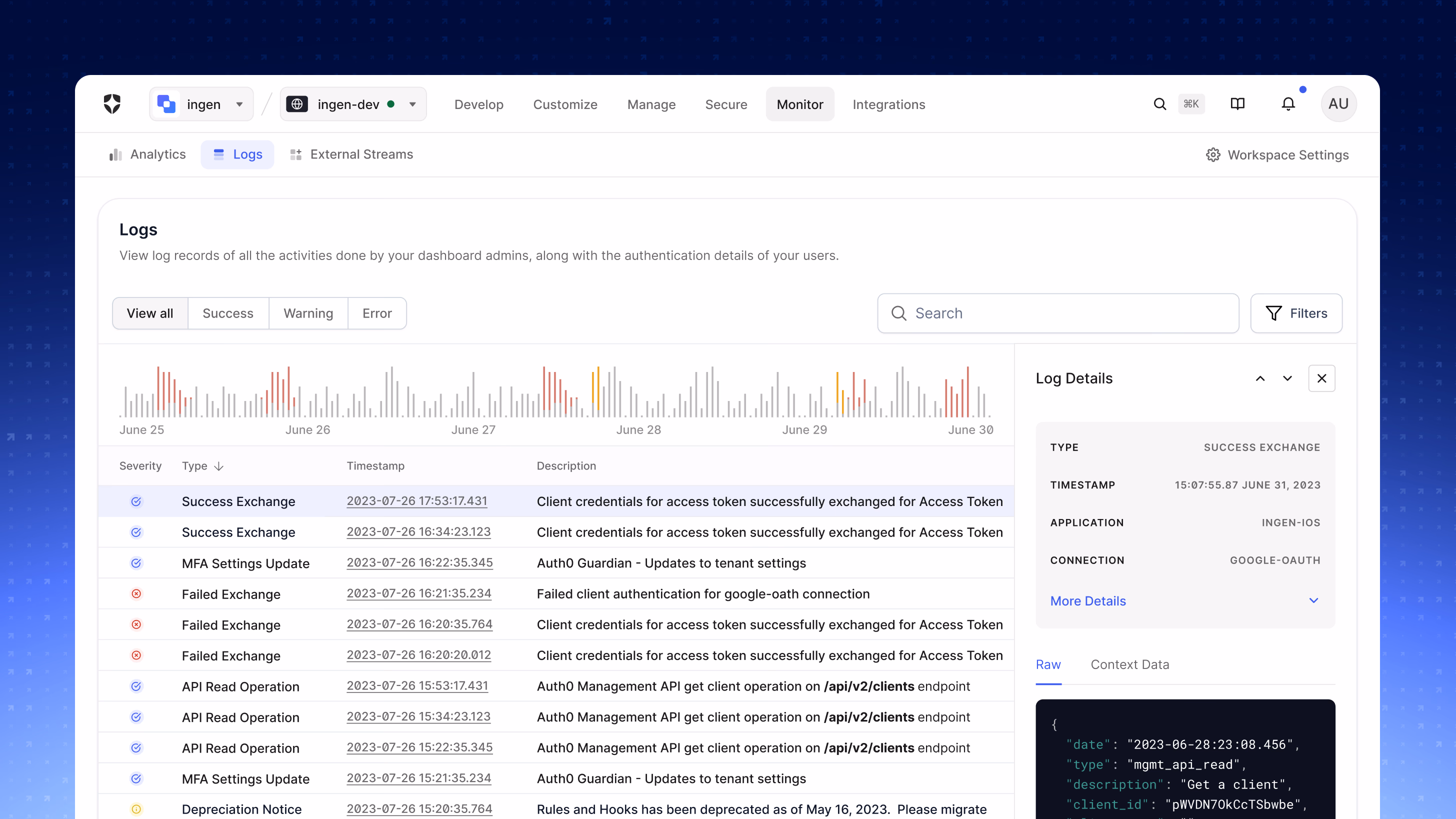Viewport: 1456px width, 819px height.
Task: Switch to the Context Data tab
Action: [1129, 664]
